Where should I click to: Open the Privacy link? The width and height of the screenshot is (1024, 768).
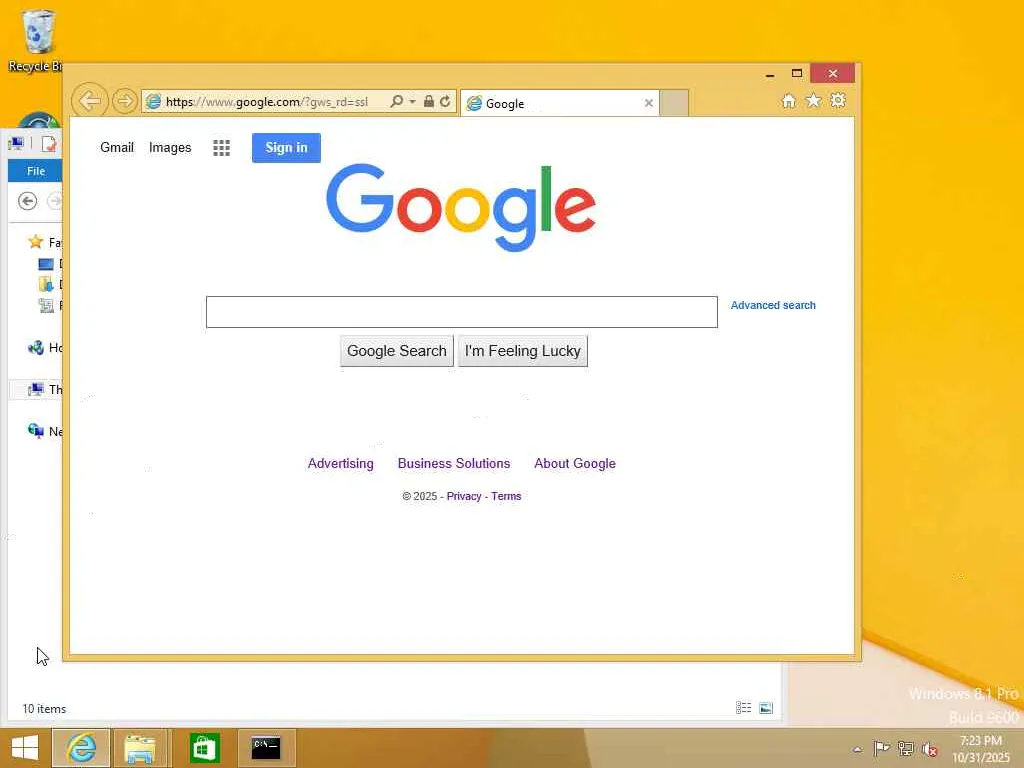(x=464, y=496)
